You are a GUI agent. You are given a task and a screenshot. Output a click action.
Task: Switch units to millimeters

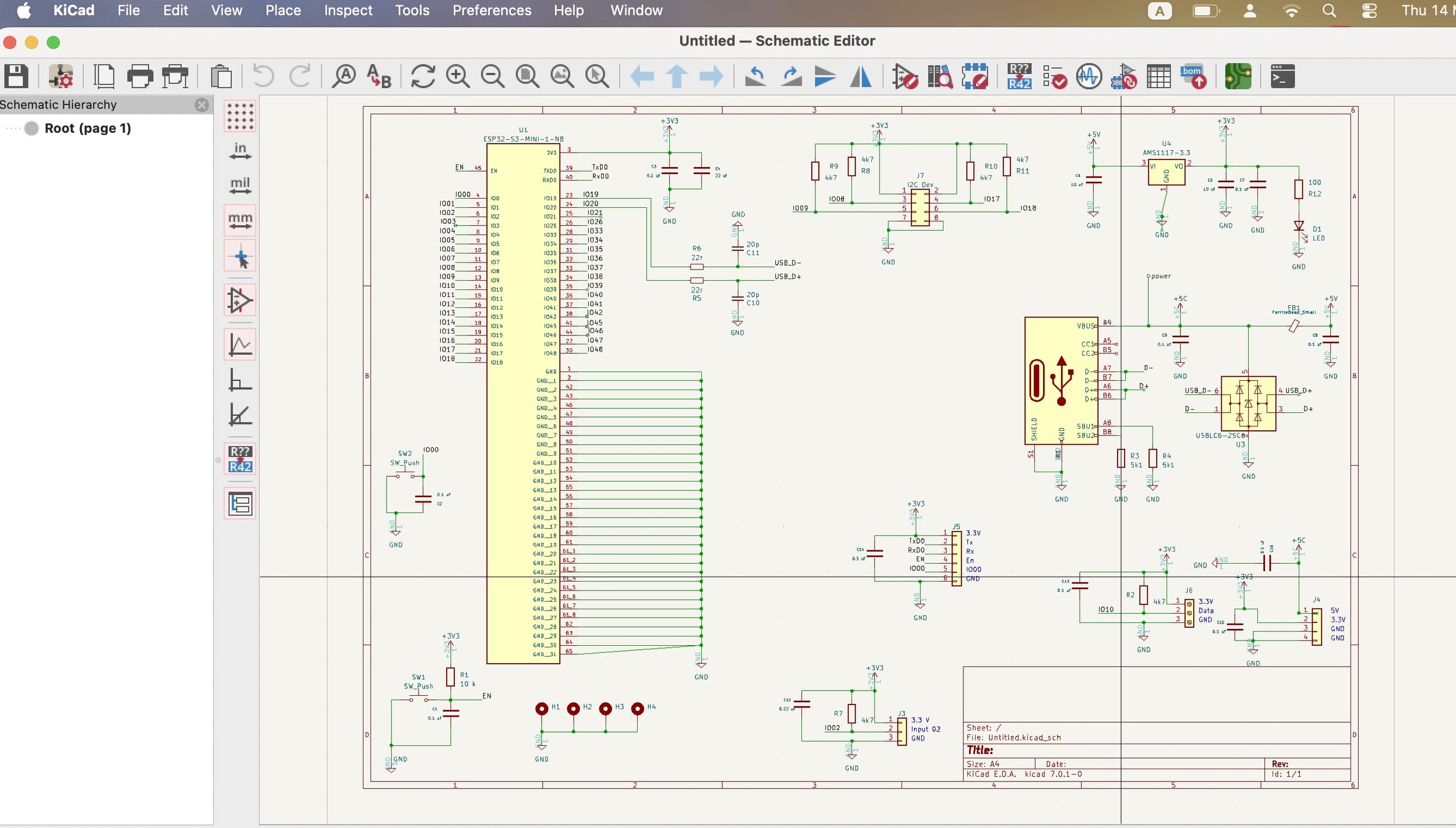240,220
